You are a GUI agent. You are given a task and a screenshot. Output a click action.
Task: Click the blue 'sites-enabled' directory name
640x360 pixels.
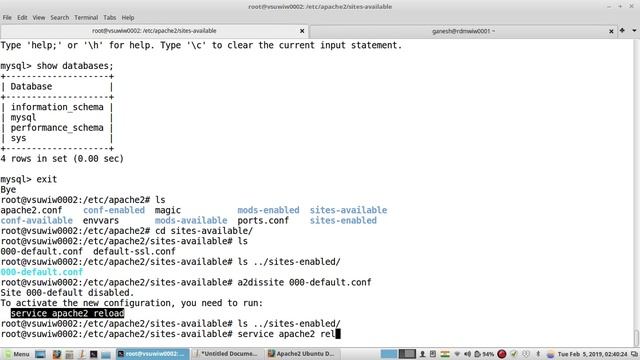343,221
